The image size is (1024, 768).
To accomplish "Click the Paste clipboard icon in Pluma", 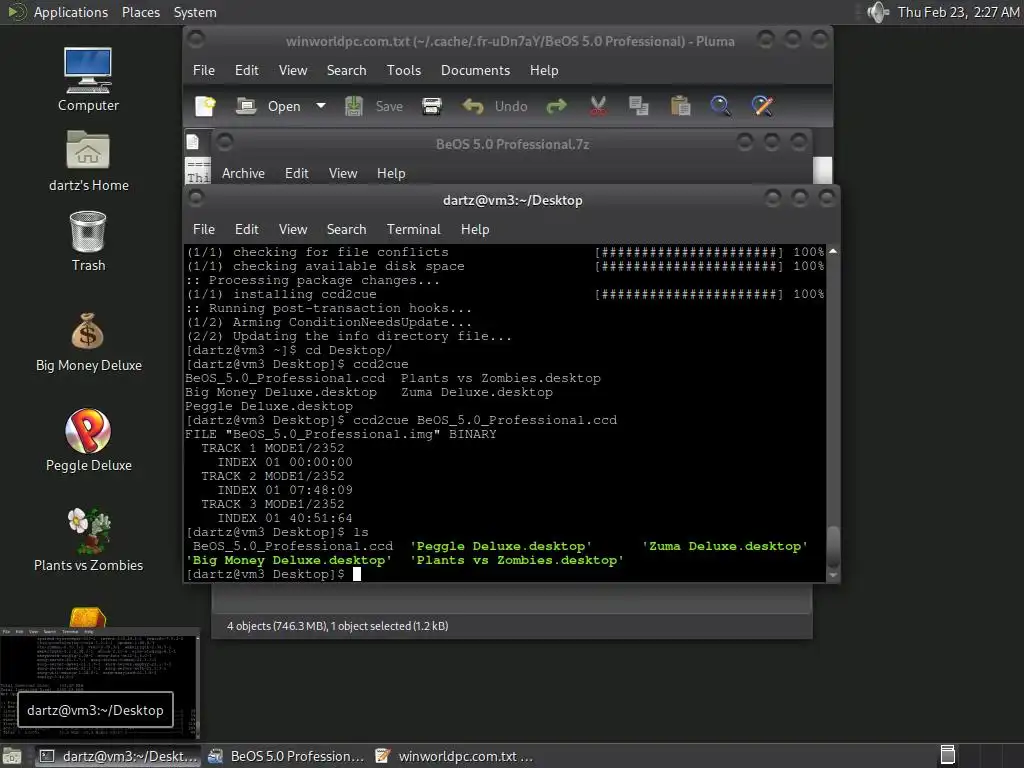I will [x=680, y=106].
